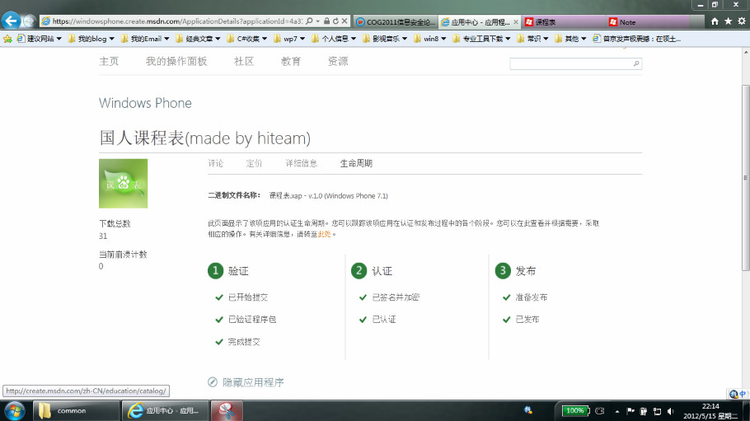The height and width of the screenshot is (421, 750).
Task: Open the browser Home icon
Action: [x=715, y=22]
